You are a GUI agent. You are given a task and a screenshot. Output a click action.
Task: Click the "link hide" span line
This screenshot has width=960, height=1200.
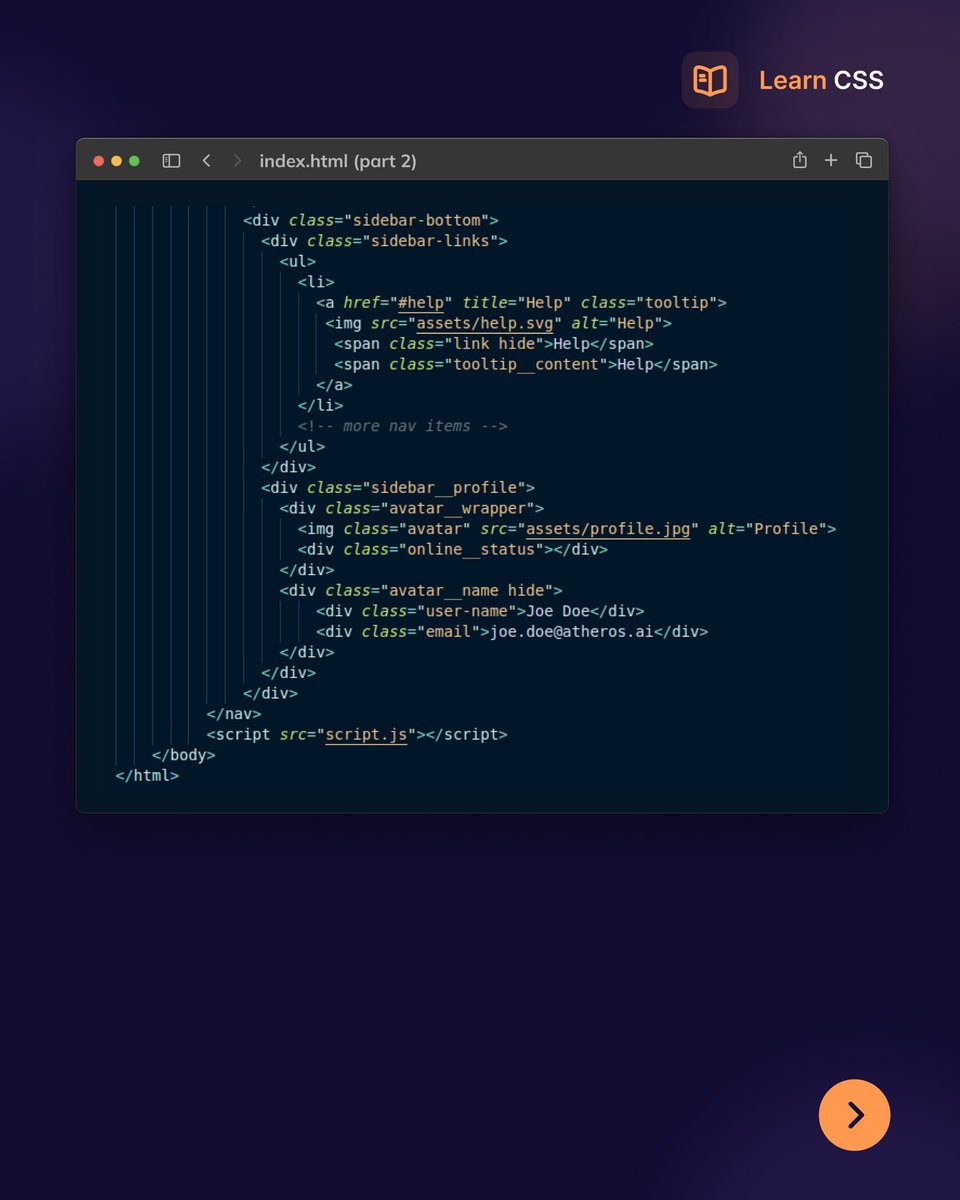click(x=494, y=344)
